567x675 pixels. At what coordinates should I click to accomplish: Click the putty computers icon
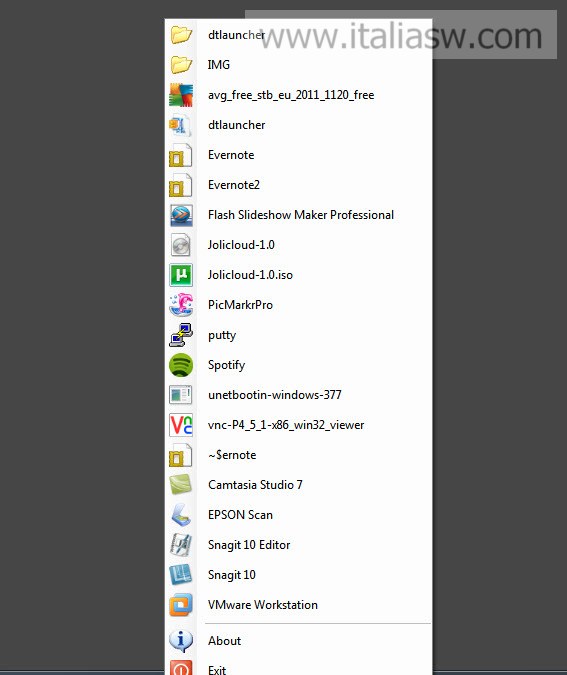pos(181,335)
